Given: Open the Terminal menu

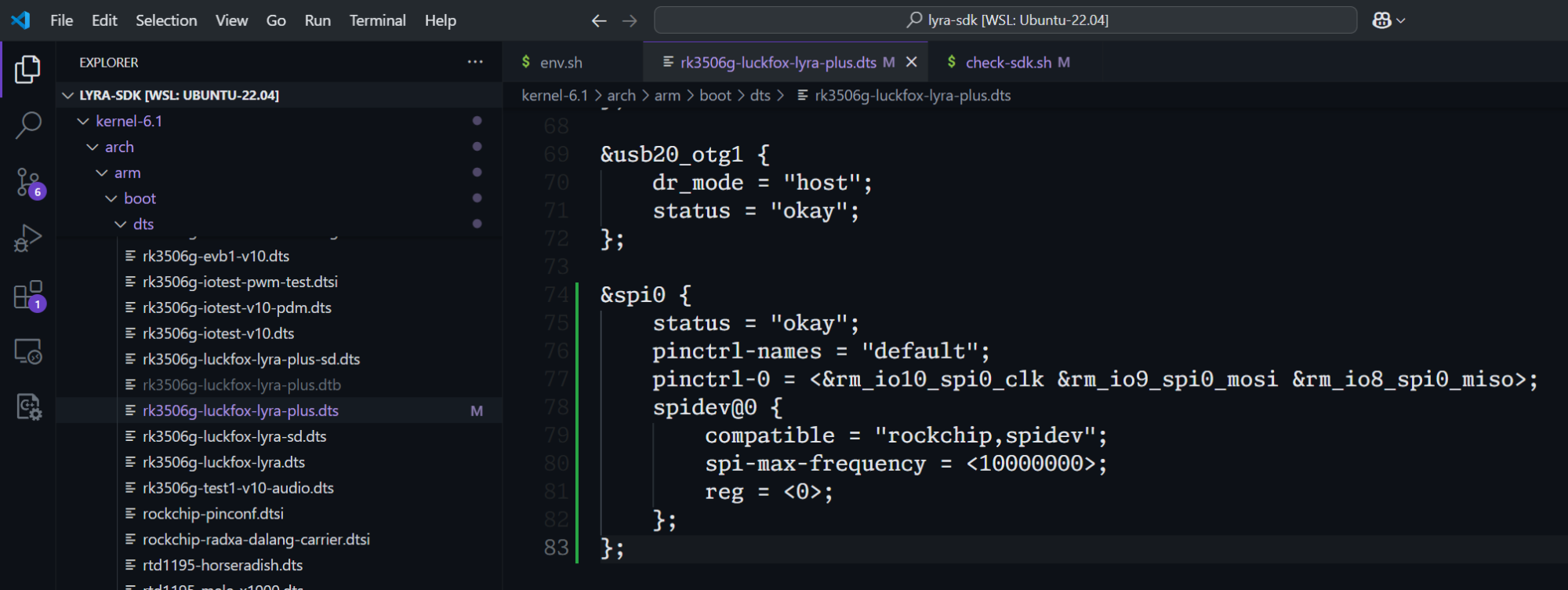Looking at the screenshot, I should point(377,20).
